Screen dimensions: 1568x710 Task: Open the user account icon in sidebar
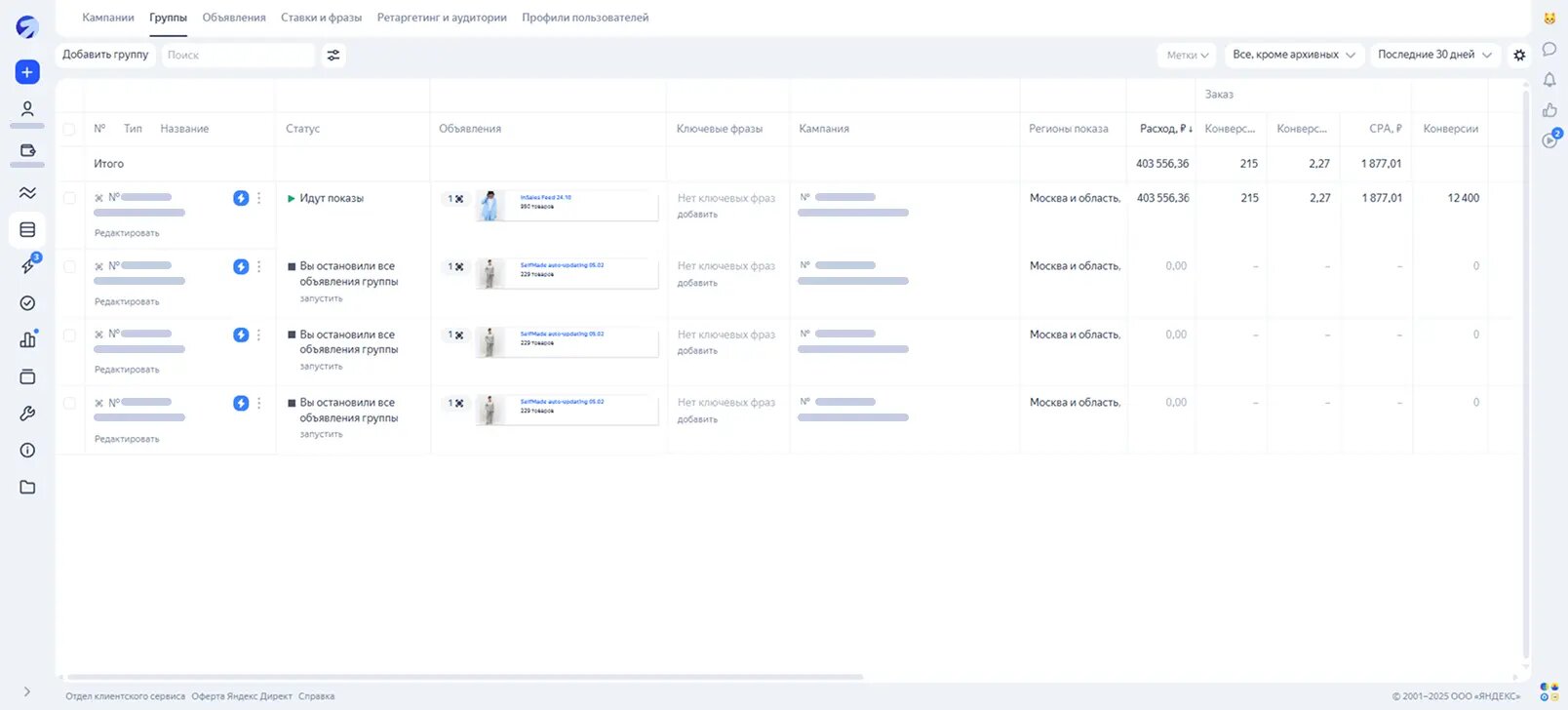27,108
